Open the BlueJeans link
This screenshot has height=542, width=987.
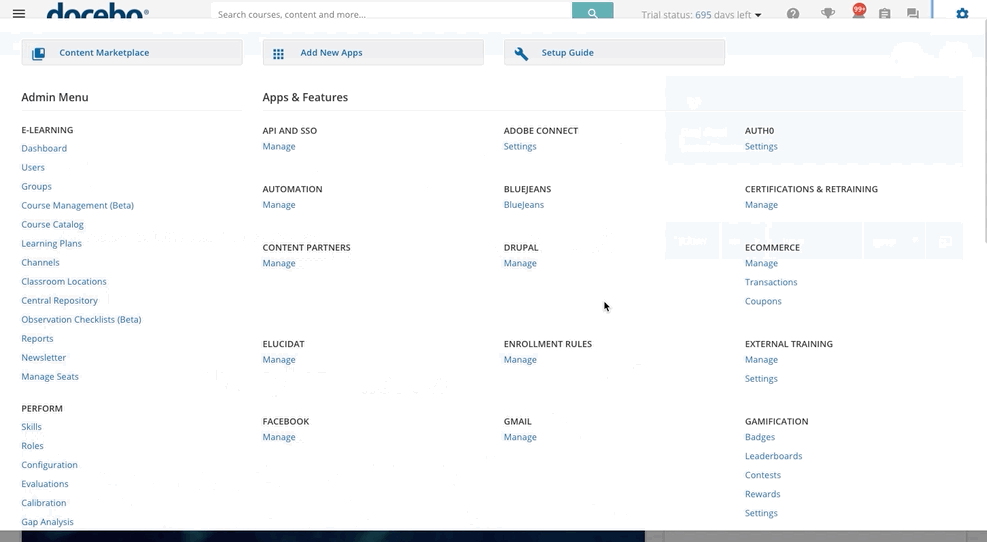(524, 205)
